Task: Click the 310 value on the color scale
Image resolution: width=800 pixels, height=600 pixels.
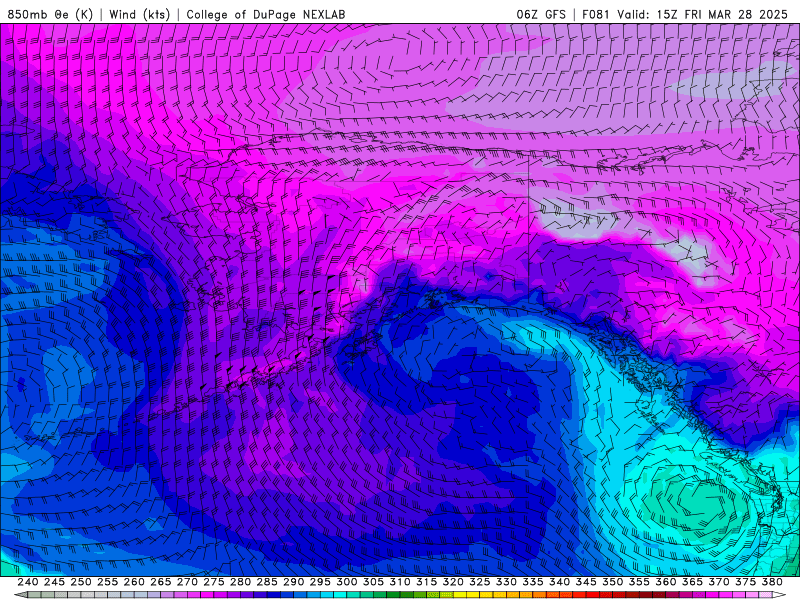Action: pos(400,582)
